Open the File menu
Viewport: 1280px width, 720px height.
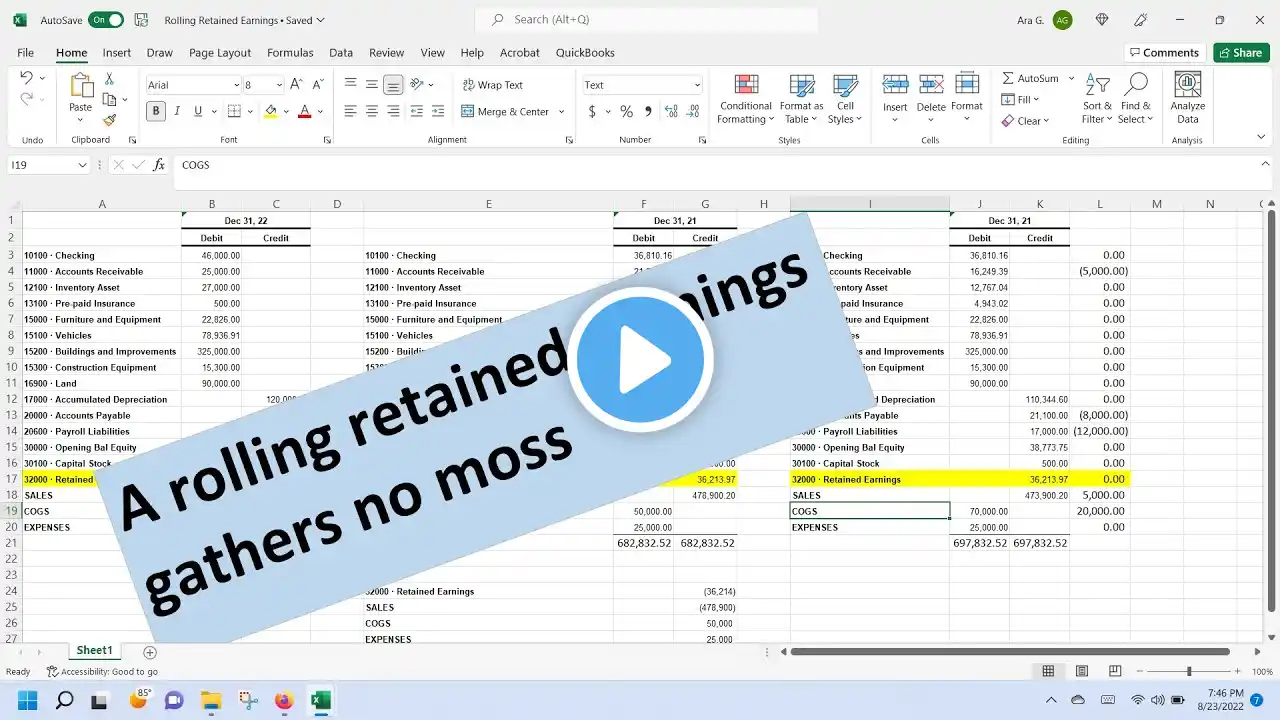tap(25, 53)
